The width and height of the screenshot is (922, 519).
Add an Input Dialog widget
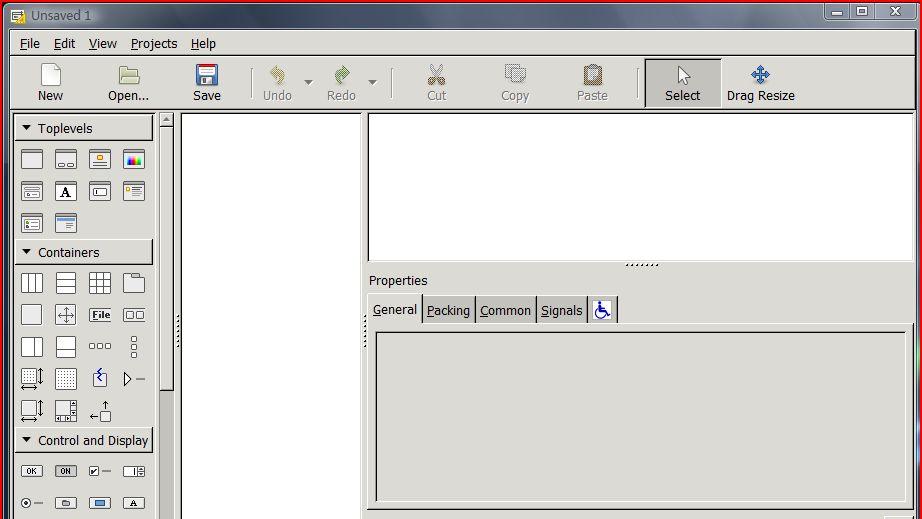[100, 191]
